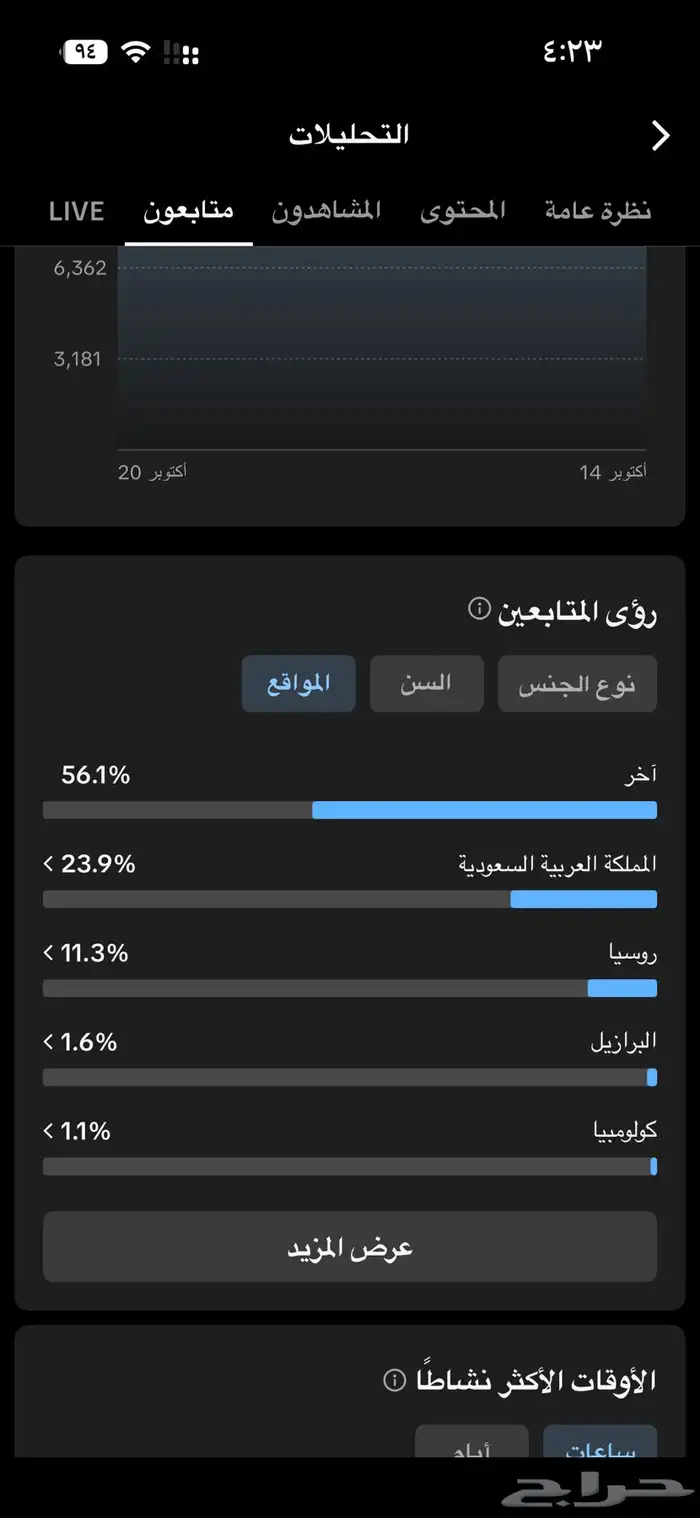This screenshot has height=1518, width=700.
Task: Open the نظرة عامة tab
Action: 598,211
